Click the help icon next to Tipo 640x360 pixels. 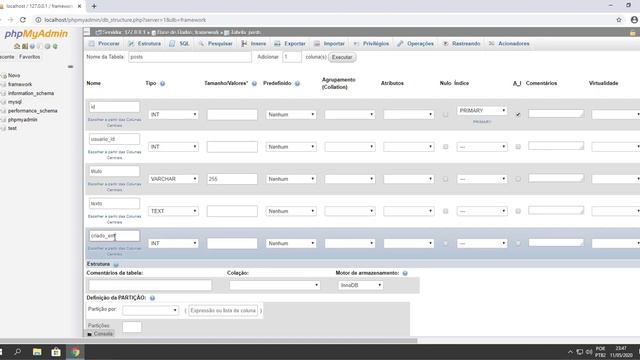pos(162,83)
